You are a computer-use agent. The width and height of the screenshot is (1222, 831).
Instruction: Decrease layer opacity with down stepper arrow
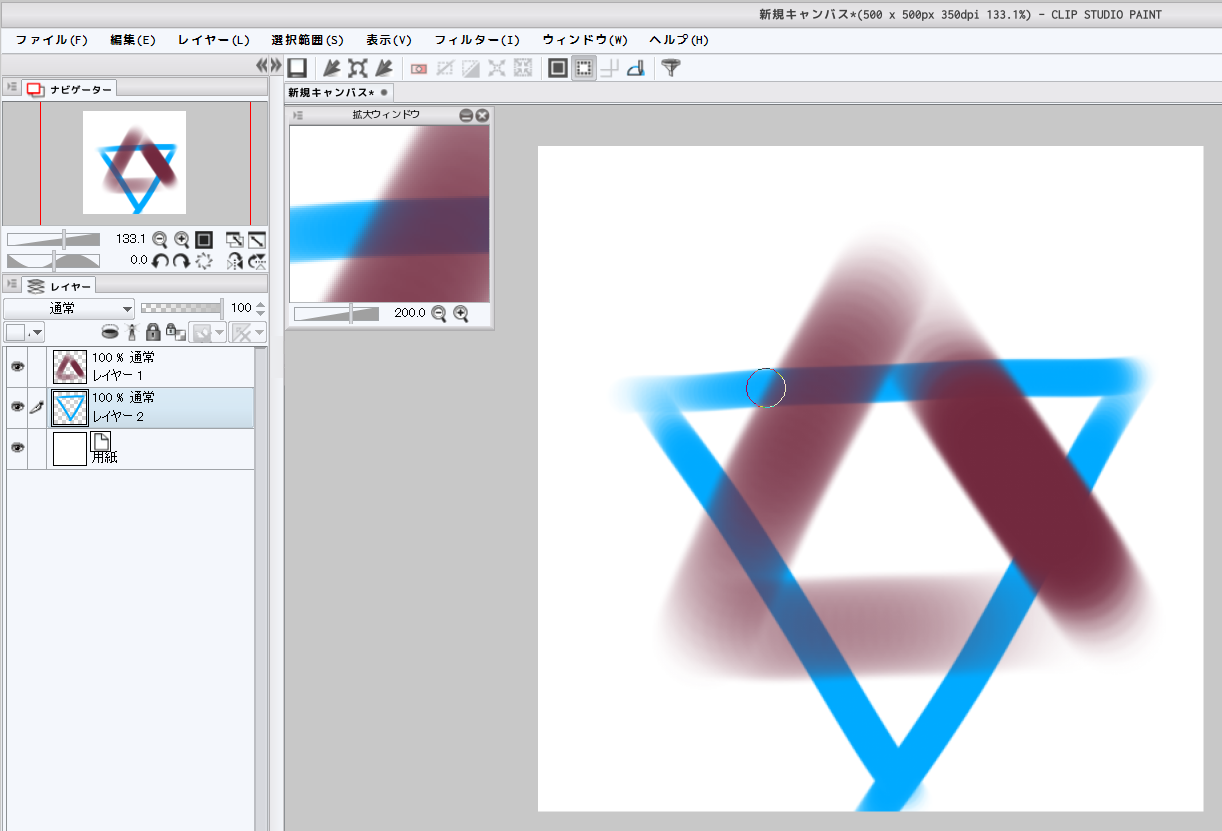[x=261, y=313]
